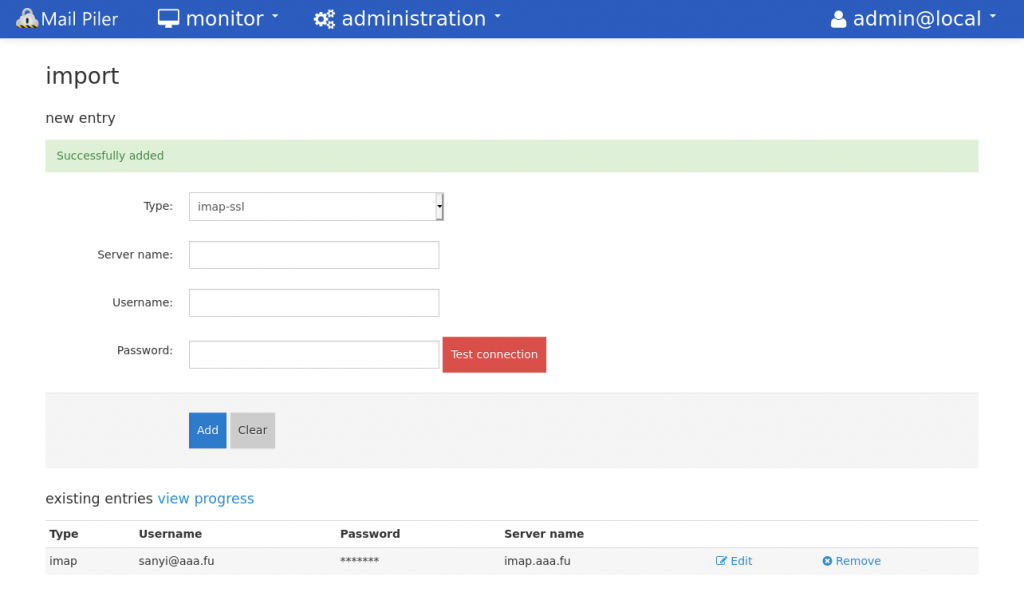The width and height of the screenshot is (1024, 608).
Task: Click the administration gears icon
Action: tap(324, 19)
